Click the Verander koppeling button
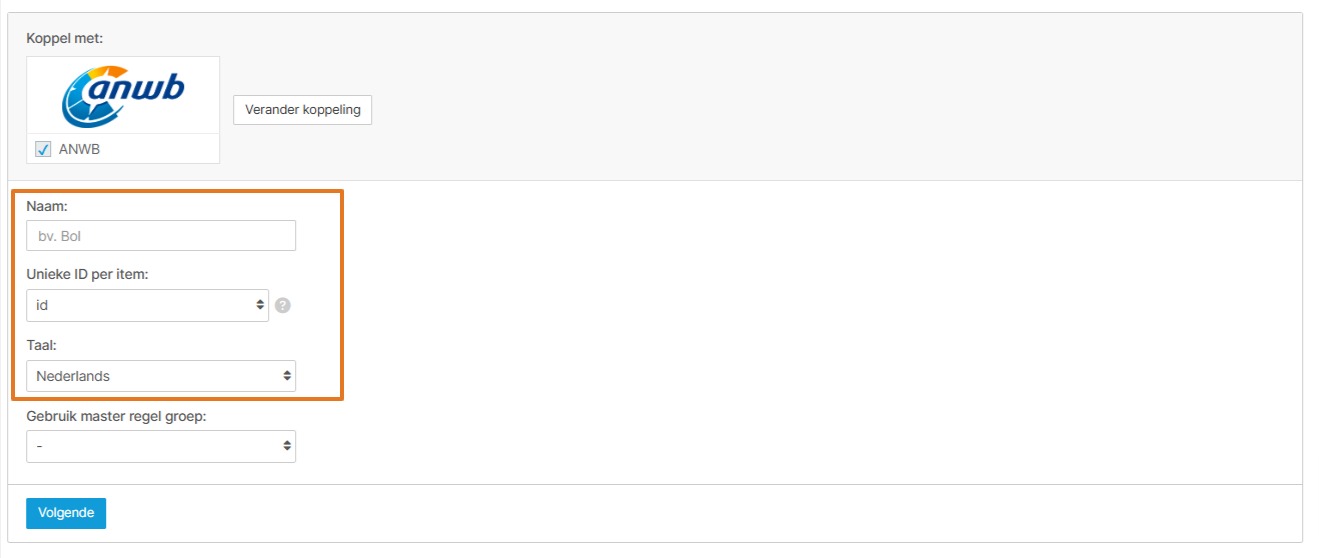This screenshot has width=1319, height=558. click(302, 110)
